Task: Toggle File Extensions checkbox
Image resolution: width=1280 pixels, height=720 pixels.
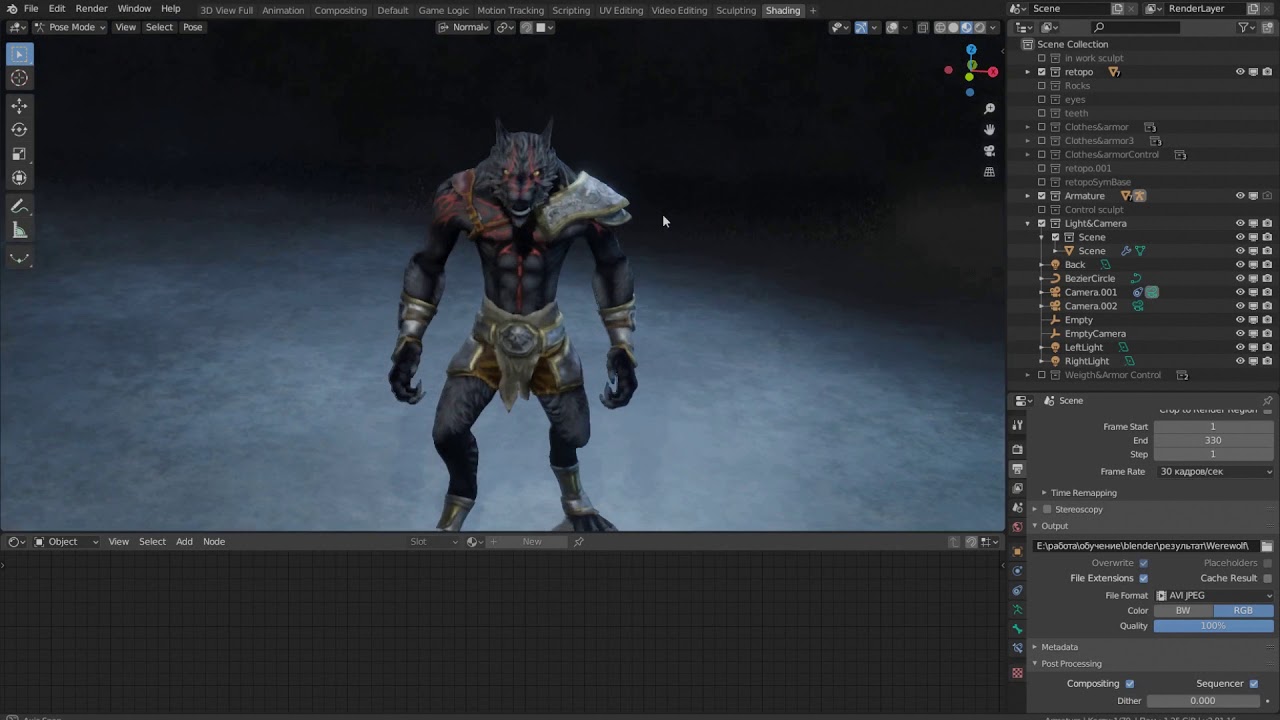Action: click(x=1143, y=578)
